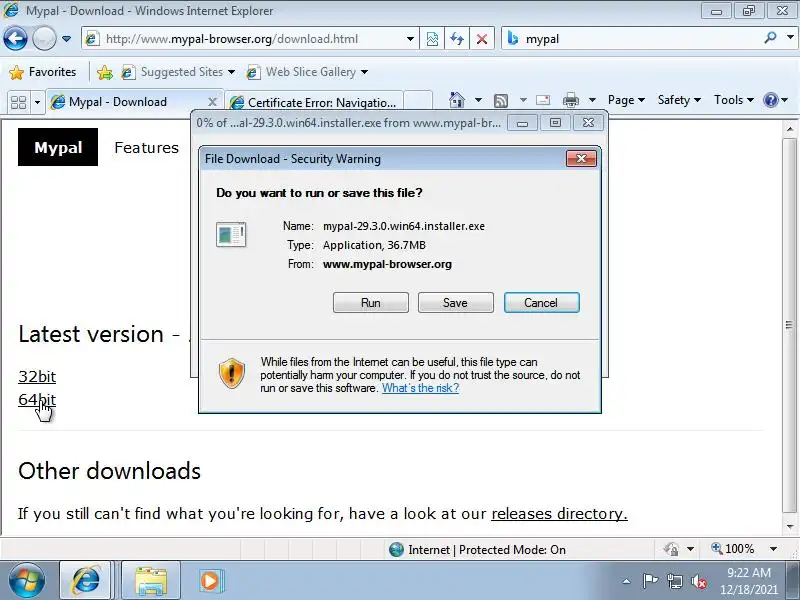Image resolution: width=800 pixels, height=600 pixels.
Task: Click the Back navigation arrow
Action: (15, 38)
